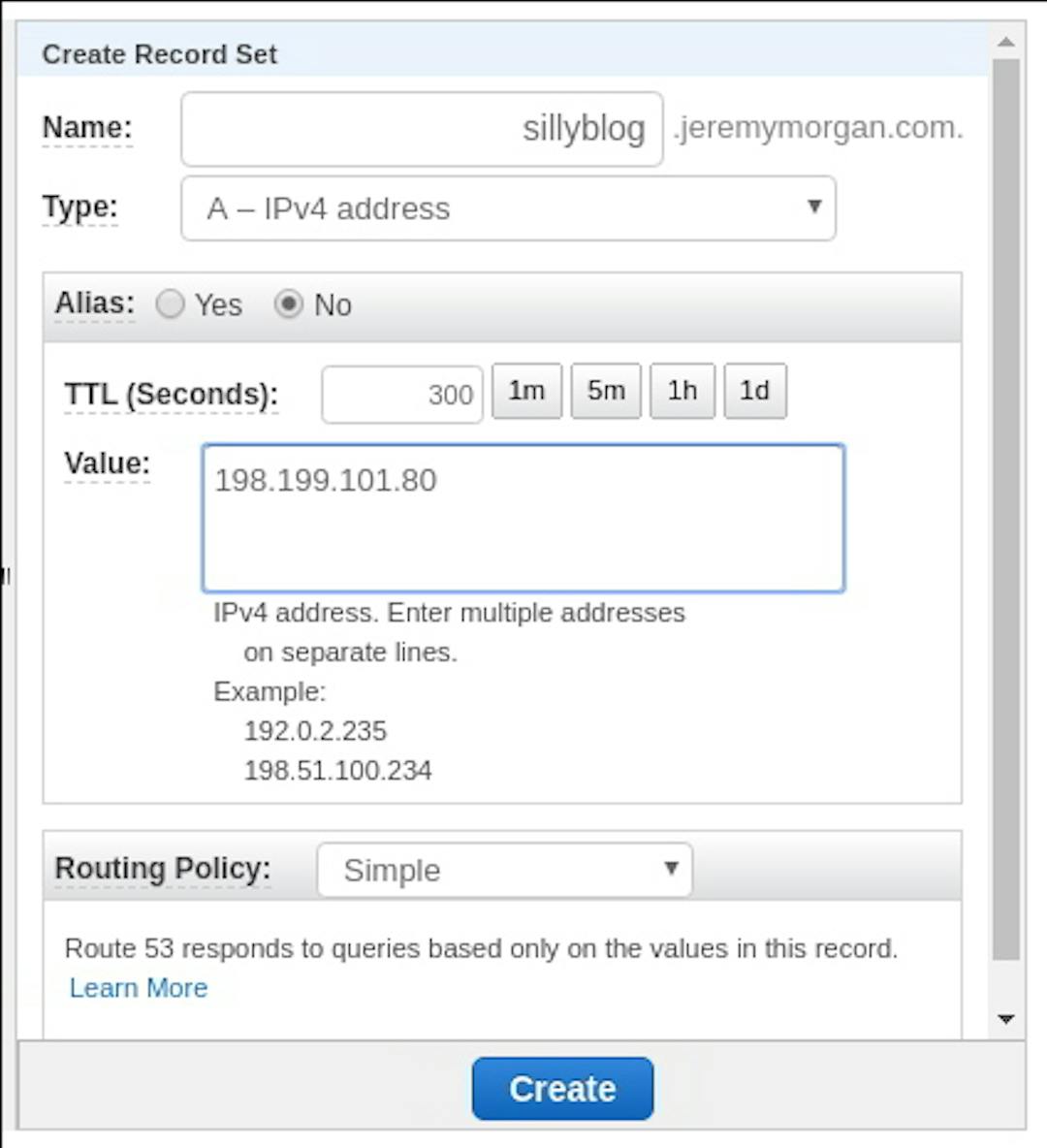This screenshot has width=1047, height=1148.
Task: Click the Create button
Action: coord(562,1089)
